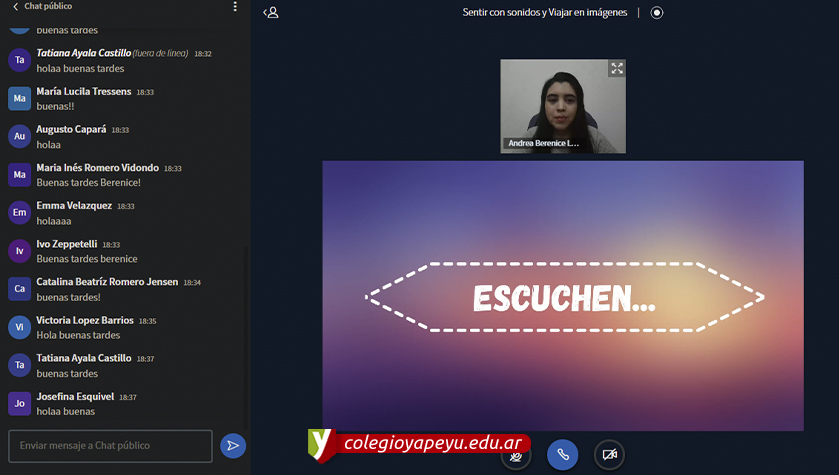
Task: Open chat options three-dot menu
Action: point(235,7)
